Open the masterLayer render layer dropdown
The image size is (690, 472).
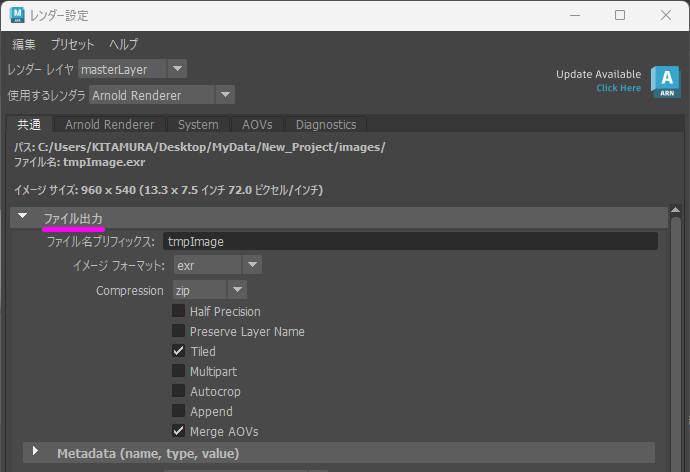click(x=132, y=69)
